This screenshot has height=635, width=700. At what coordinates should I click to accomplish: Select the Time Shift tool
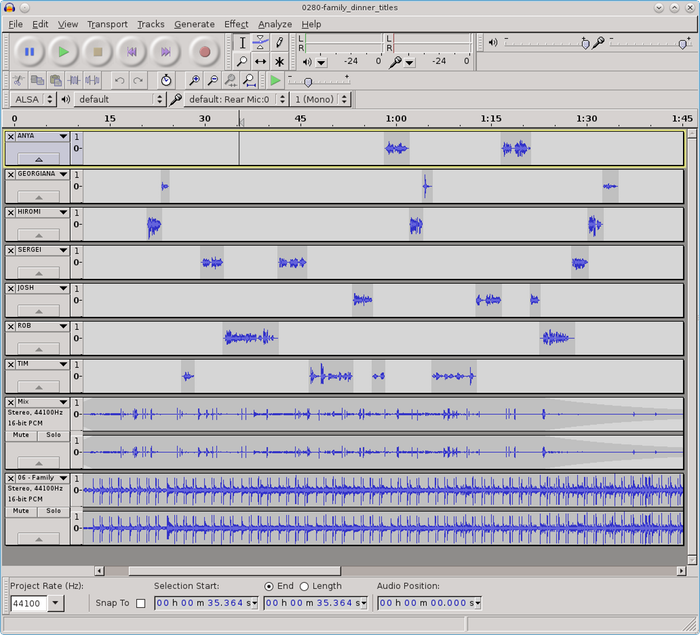260,61
